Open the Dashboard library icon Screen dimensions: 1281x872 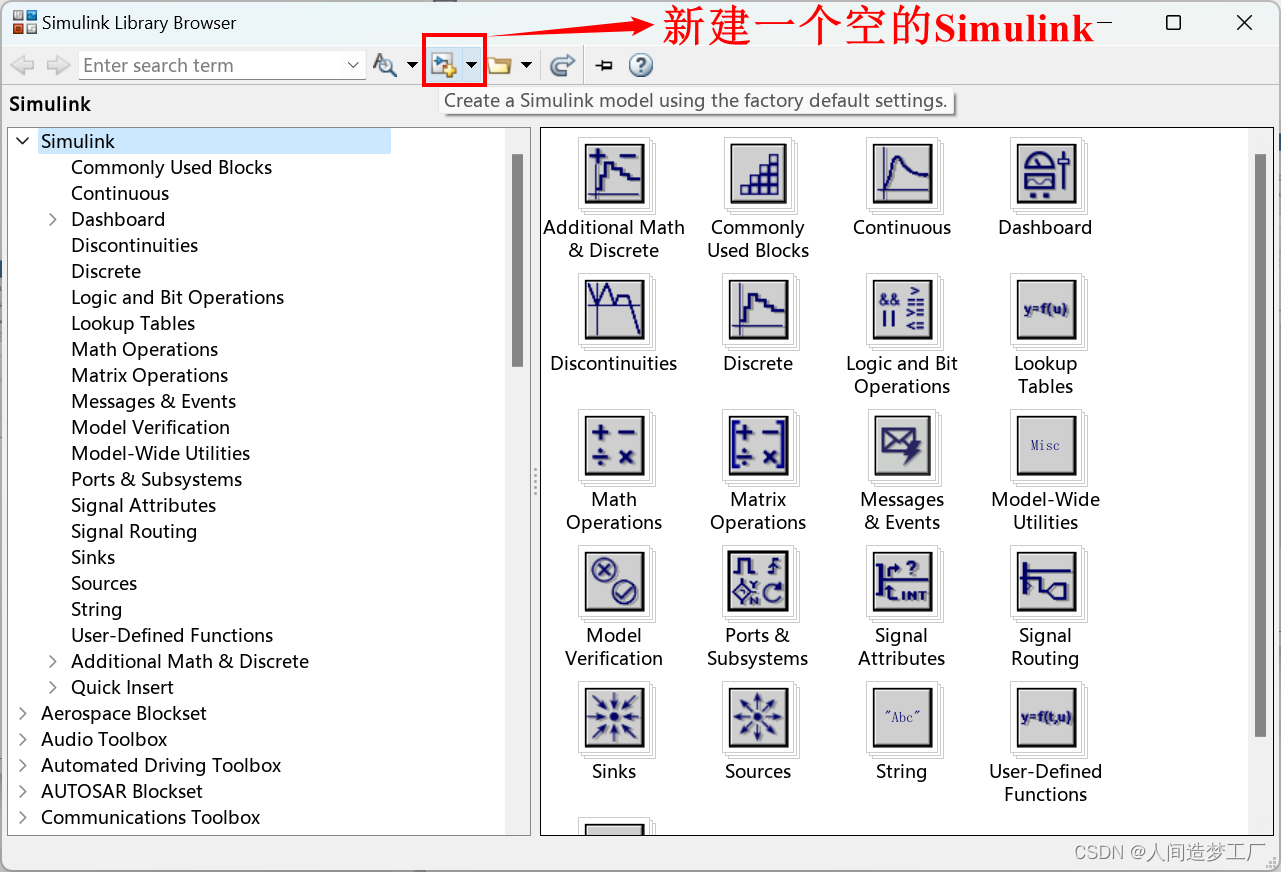[1046, 174]
